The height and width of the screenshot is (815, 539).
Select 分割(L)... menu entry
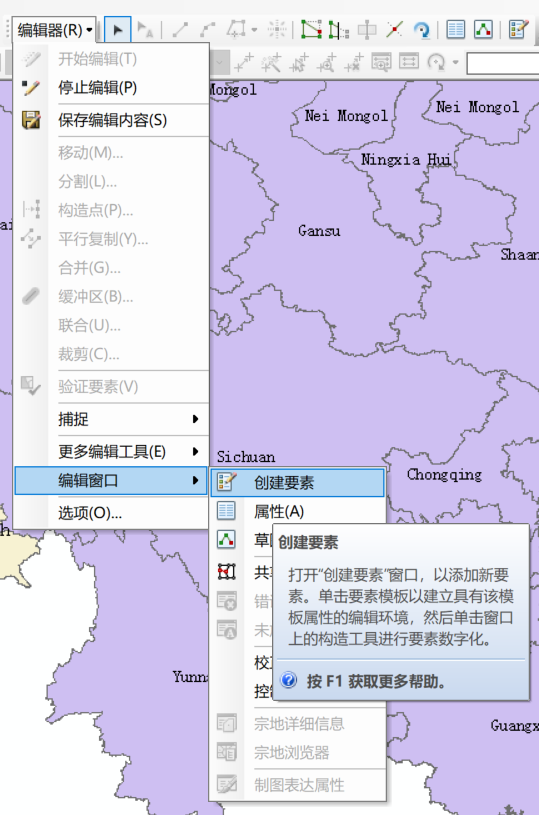tap(112, 181)
